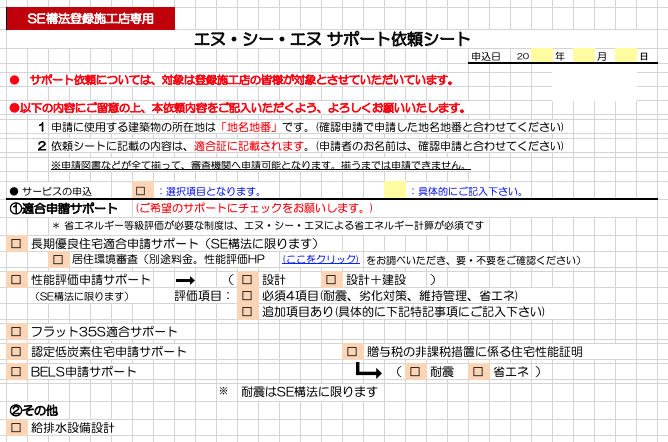Click the red line サポート依頼については

[231, 80]
